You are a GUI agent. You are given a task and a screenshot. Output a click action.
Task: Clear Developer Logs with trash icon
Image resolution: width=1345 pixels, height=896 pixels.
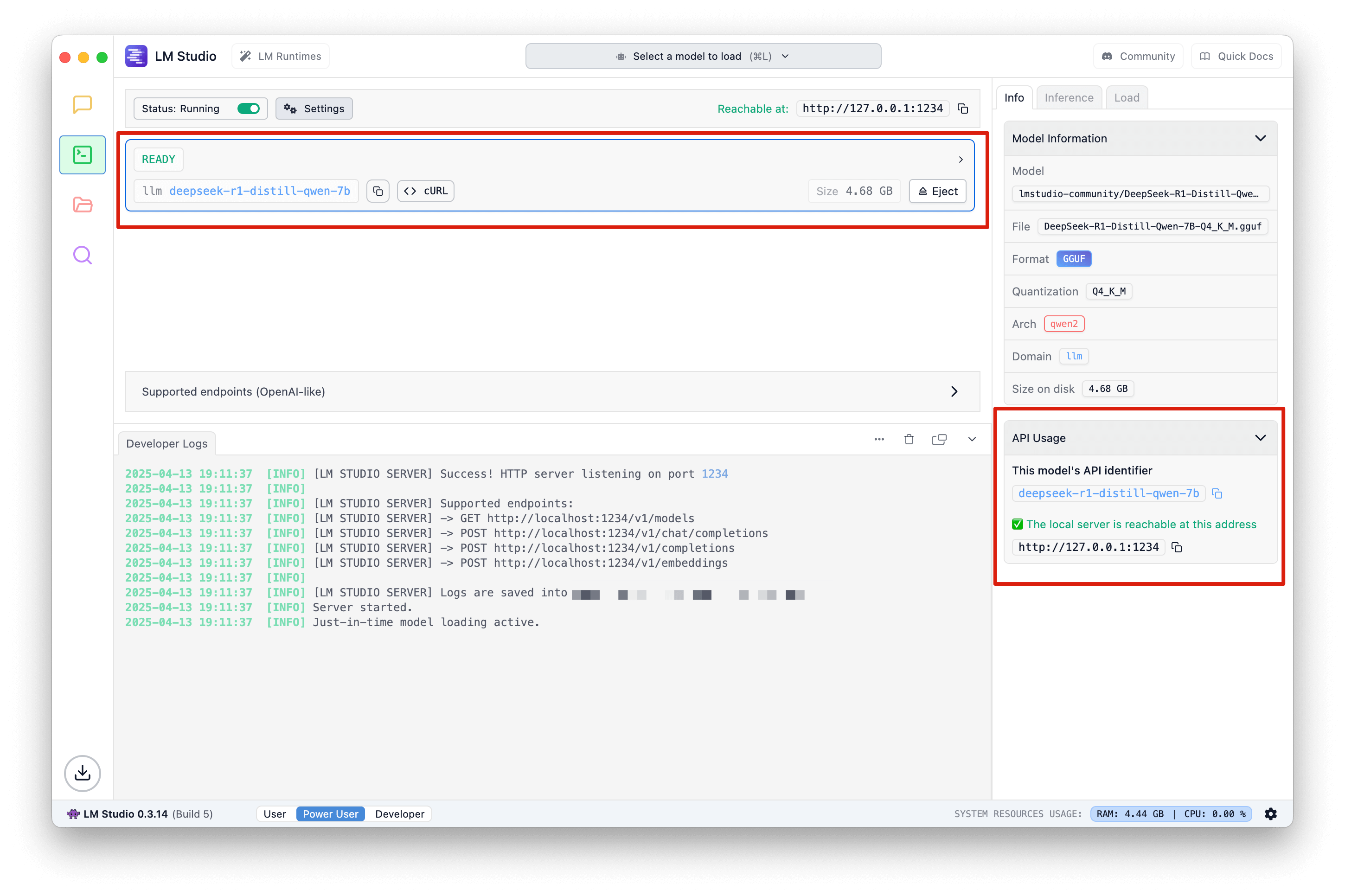909,440
